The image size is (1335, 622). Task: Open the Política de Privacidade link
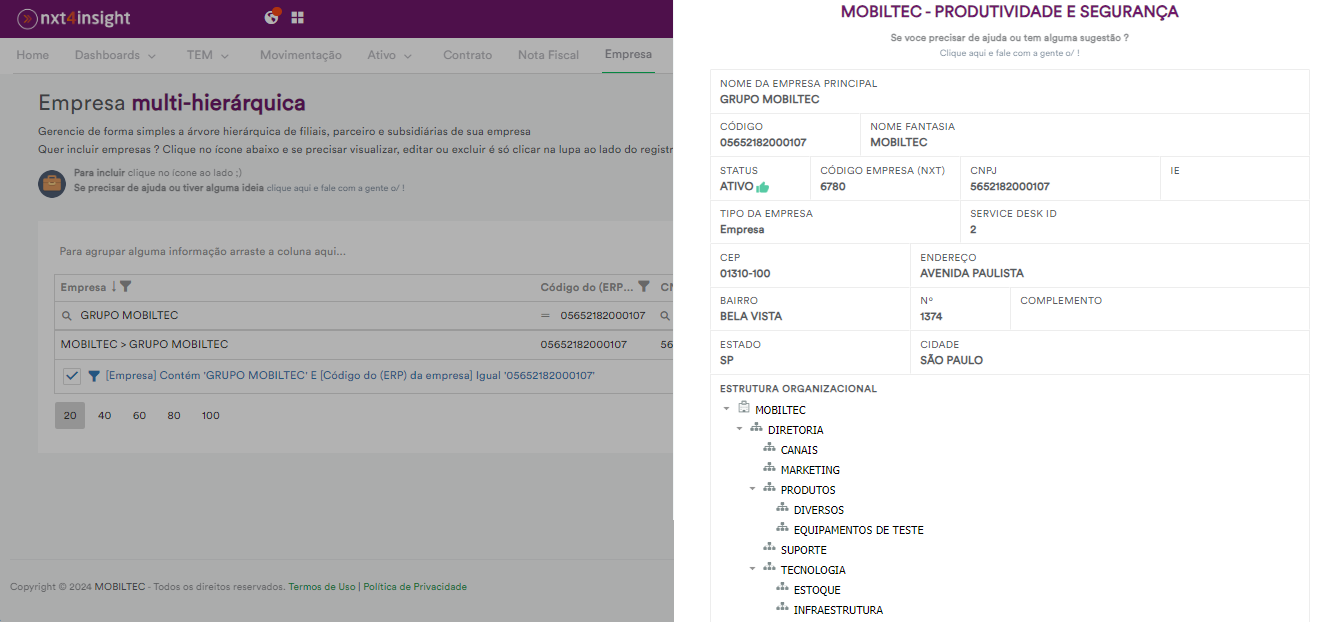click(x=415, y=587)
